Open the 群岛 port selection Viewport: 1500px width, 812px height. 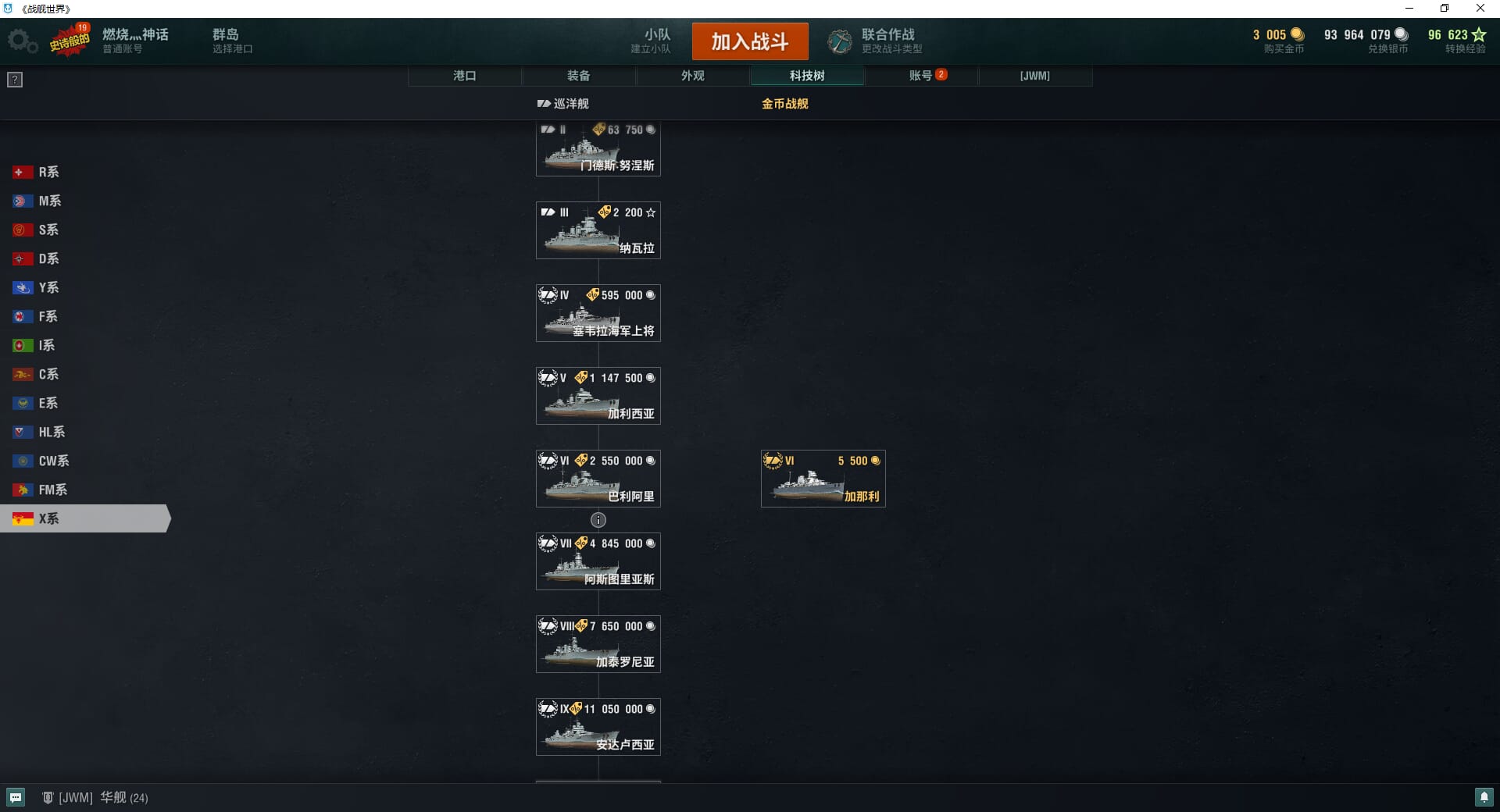pyautogui.click(x=232, y=41)
